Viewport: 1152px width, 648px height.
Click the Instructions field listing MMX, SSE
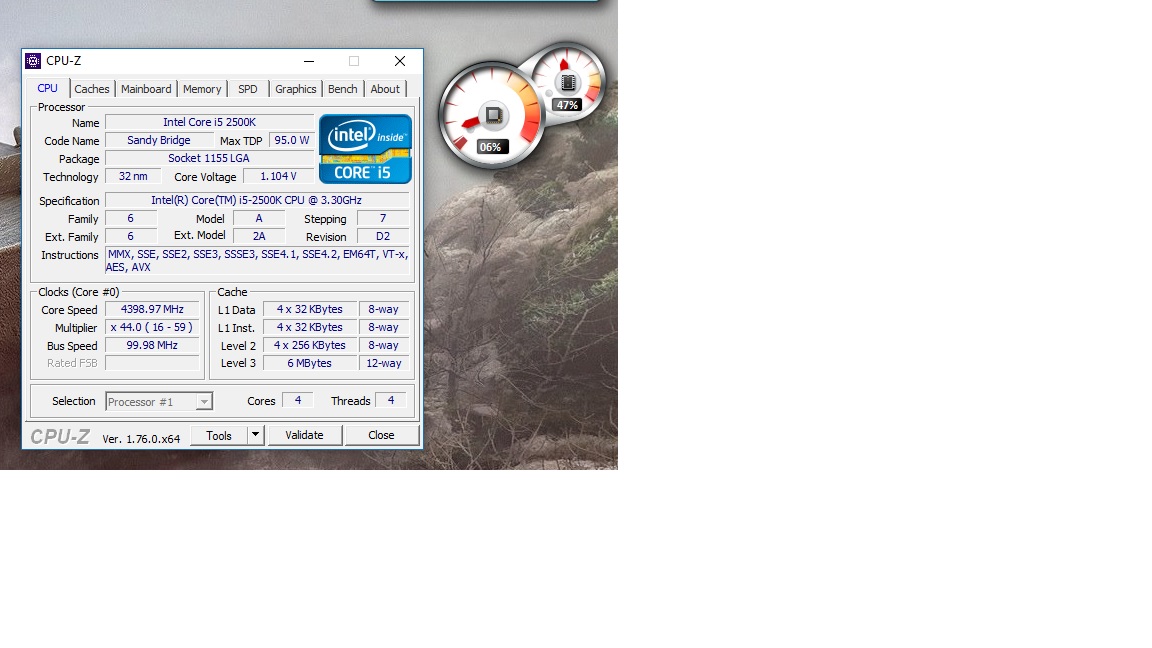[x=257, y=261]
